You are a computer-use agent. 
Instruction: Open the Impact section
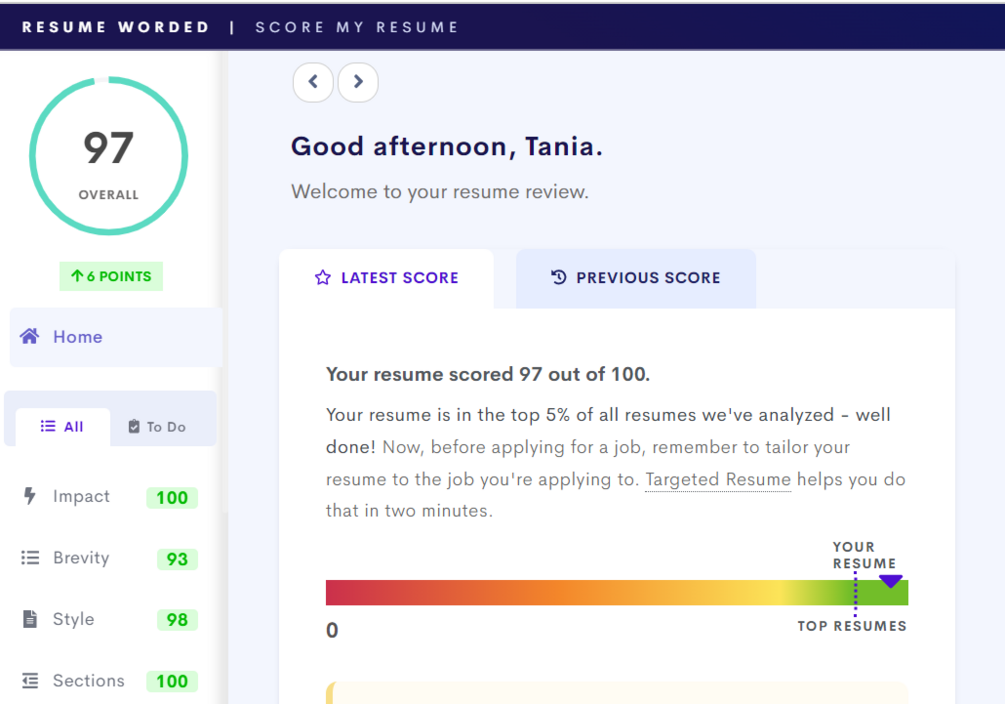click(x=109, y=497)
